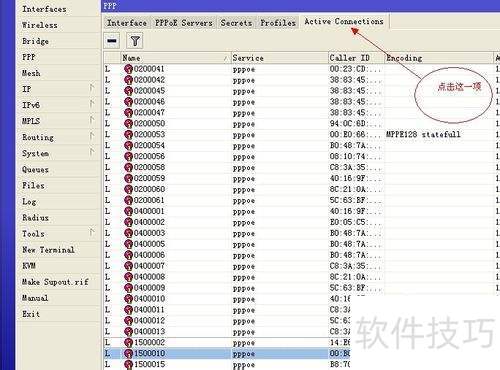Click the user icon for 0200045
Image resolution: width=500 pixels, height=370 pixels.
128,91
